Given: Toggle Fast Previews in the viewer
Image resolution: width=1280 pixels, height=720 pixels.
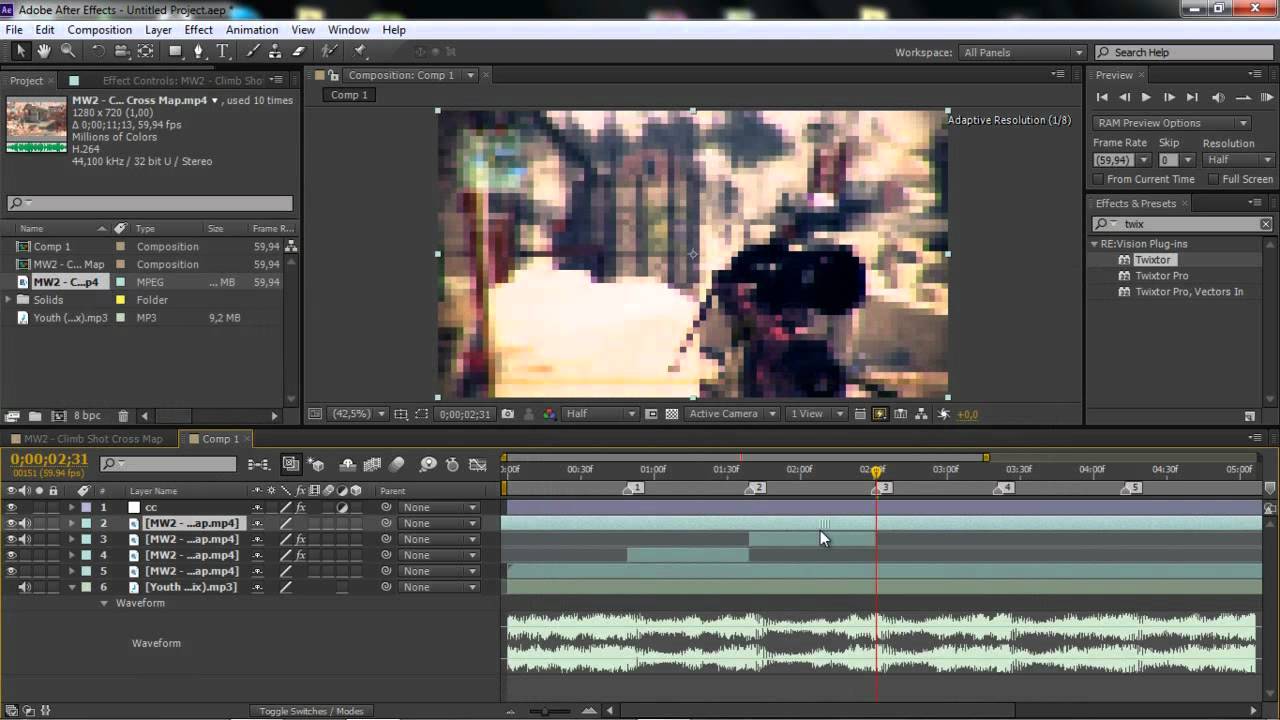Looking at the screenshot, I should point(880,414).
